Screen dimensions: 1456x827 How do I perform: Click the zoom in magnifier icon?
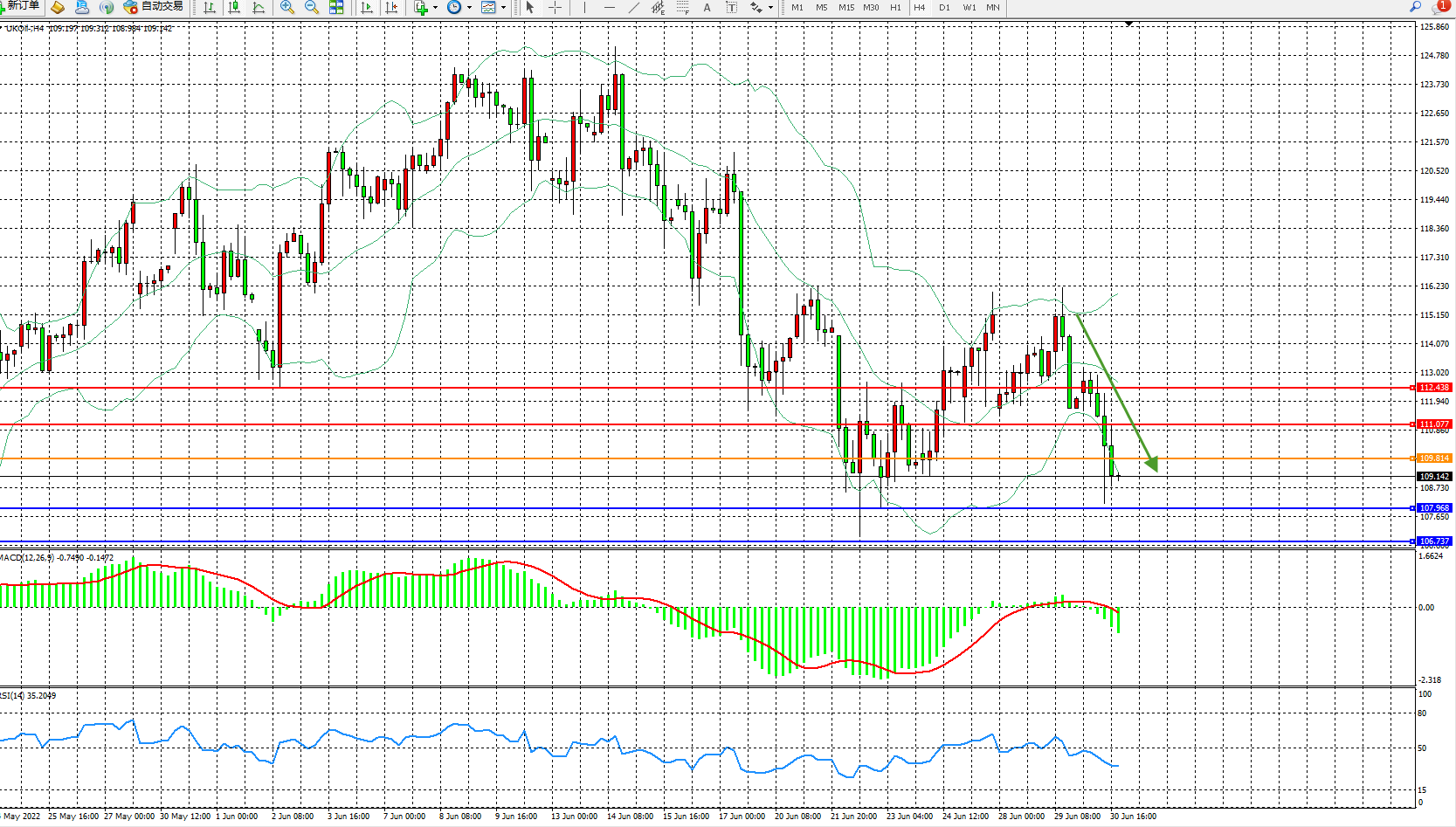[286, 7]
